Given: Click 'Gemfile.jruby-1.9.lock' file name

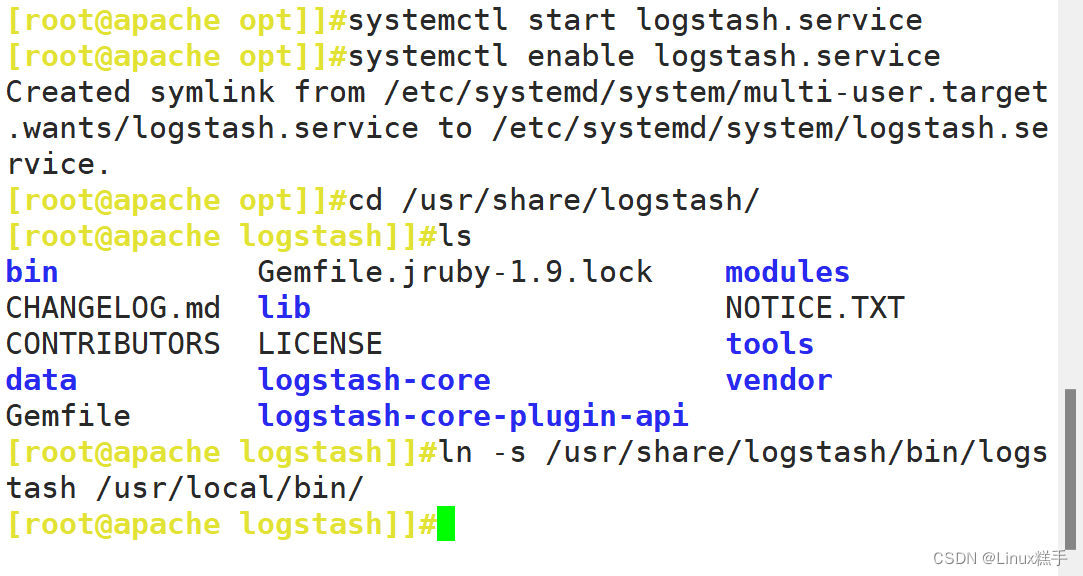Looking at the screenshot, I should click(x=455, y=272).
